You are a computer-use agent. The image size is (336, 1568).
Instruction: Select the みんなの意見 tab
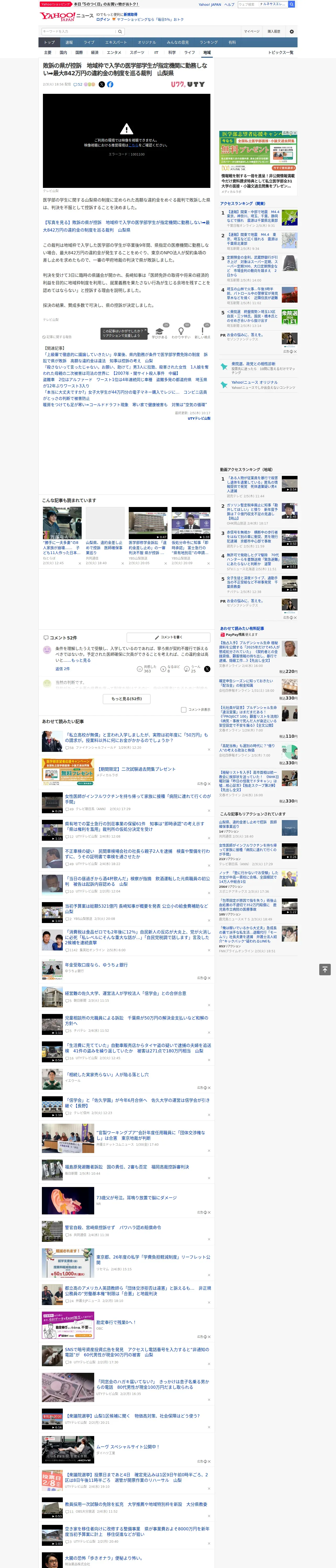[177, 43]
